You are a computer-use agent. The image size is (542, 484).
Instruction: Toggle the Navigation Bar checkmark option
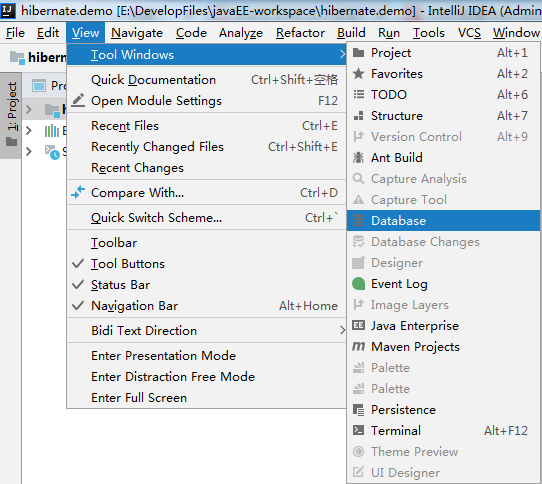click(x=206, y=306)
